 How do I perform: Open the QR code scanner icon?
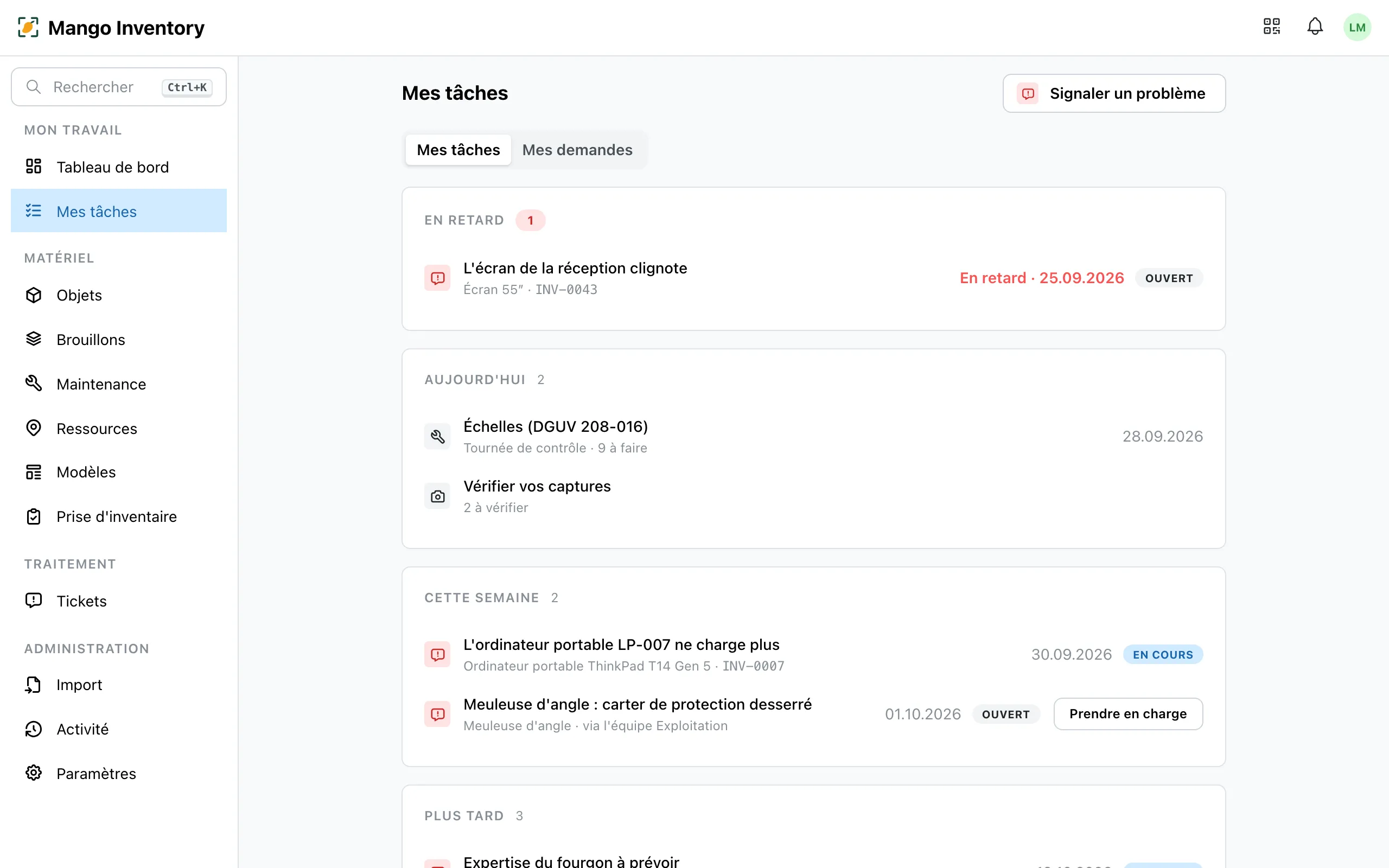pyautogui.click(x=1272, y=27)
